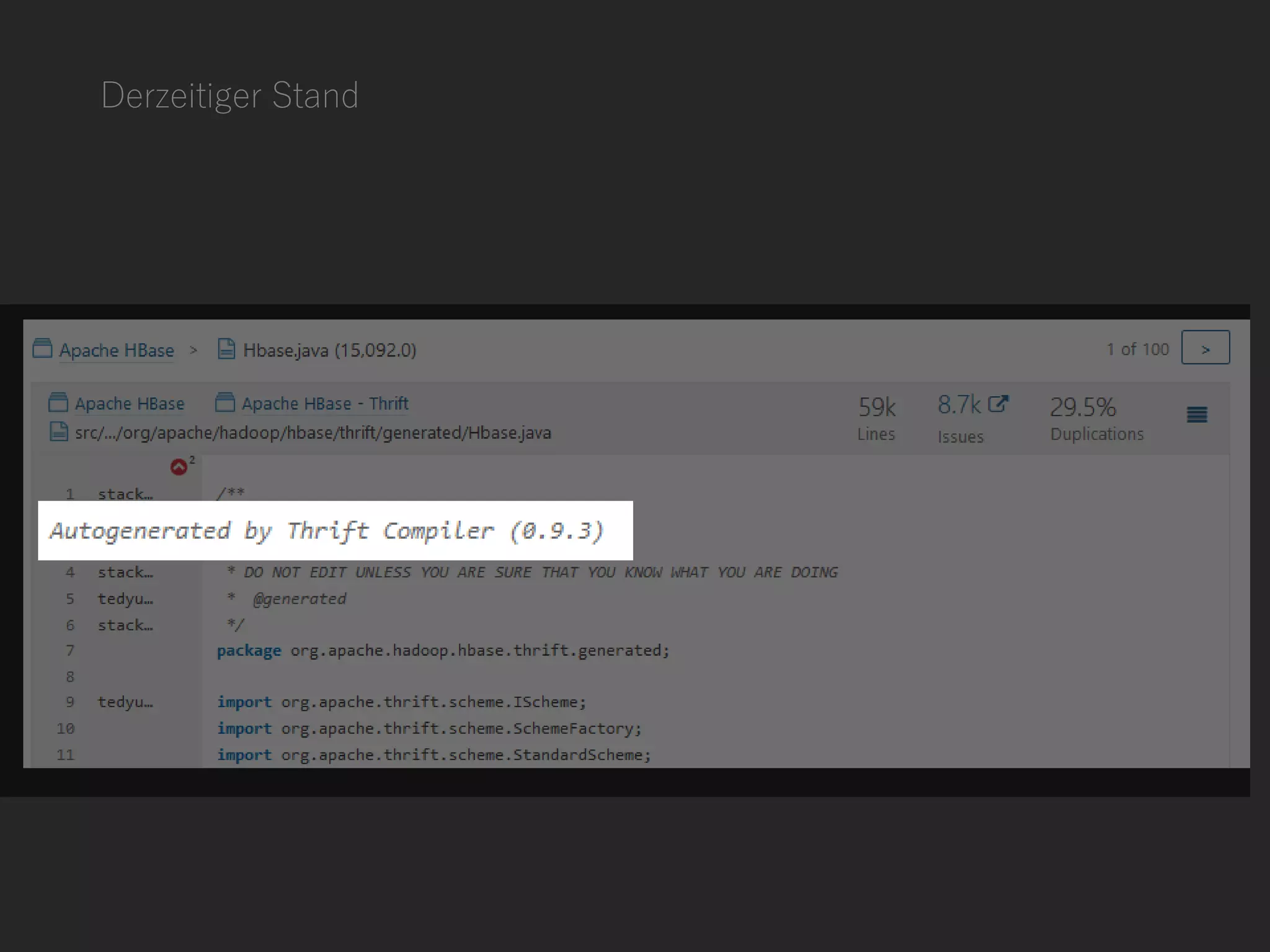Click the Apache HBase folder icon in header row
The image size is (1270, 952).
58,403
